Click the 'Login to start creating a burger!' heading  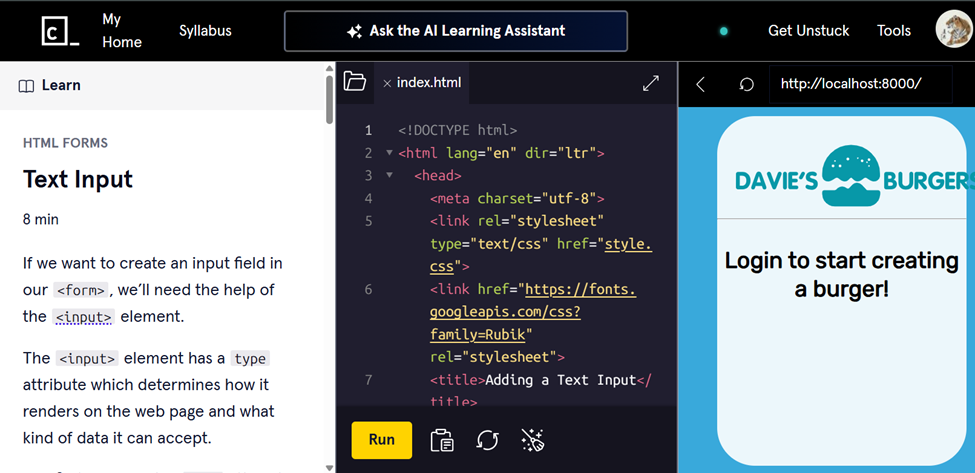coord(841,274)
